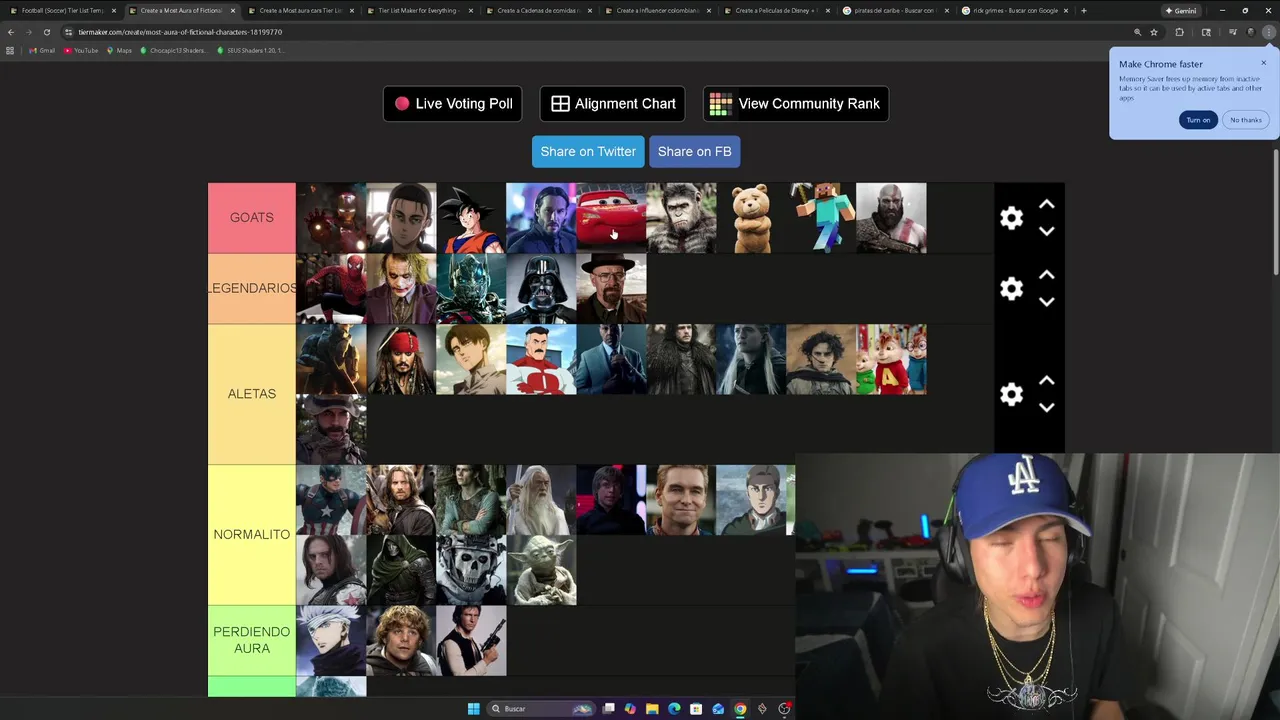Go back in browser history

[11, 32]
